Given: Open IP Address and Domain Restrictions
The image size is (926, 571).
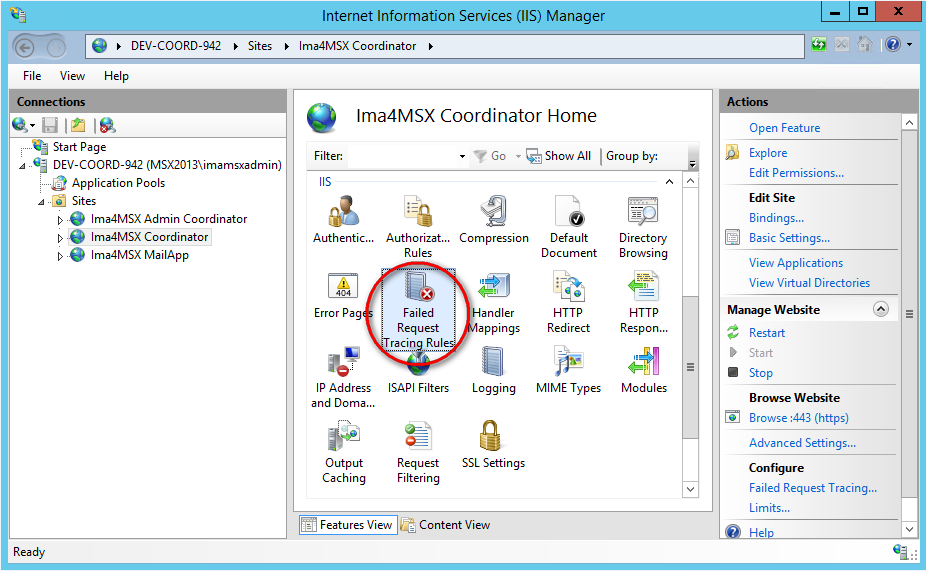Looking at the screenshot, I should 343,377.
